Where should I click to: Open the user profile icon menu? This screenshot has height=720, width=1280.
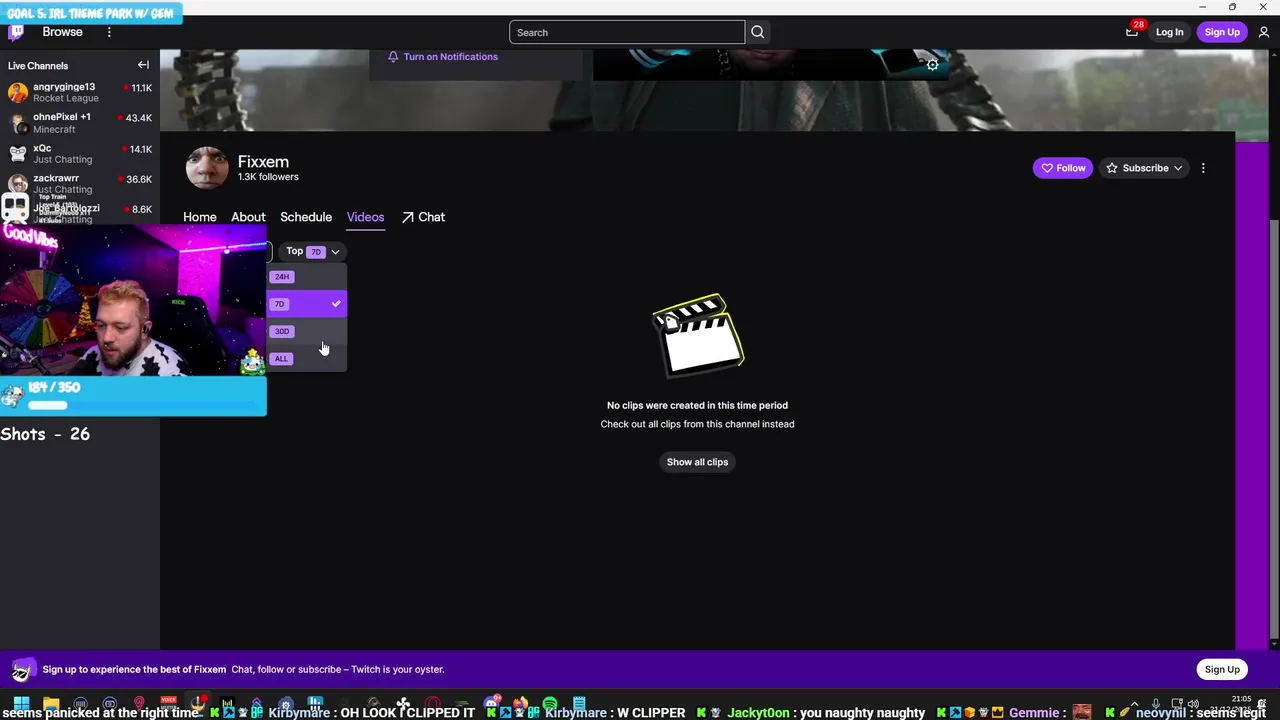coord(1264,32)
